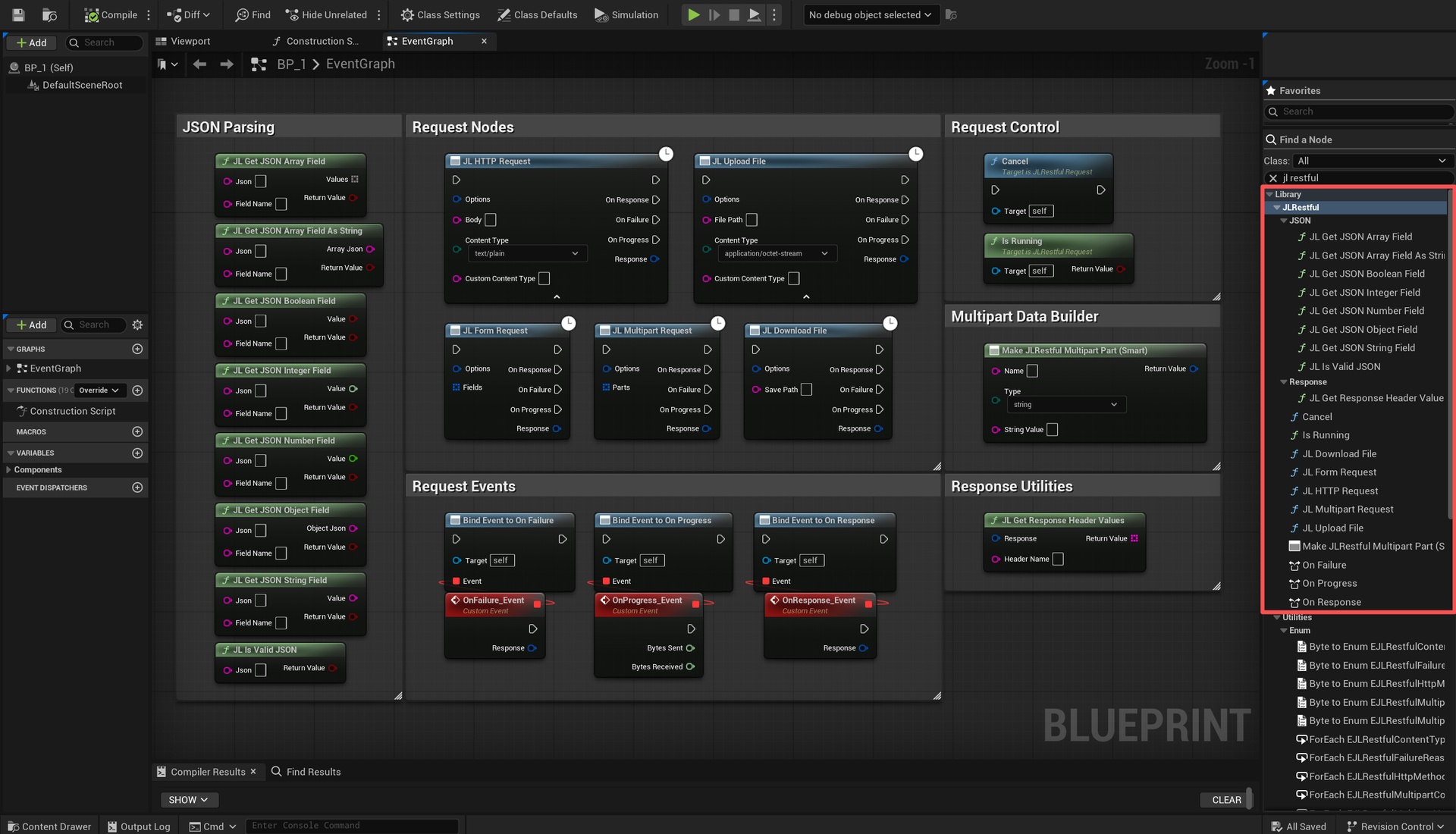Open the Find tool in toolbar
The image size is (1456, 834).
point(253,14)
